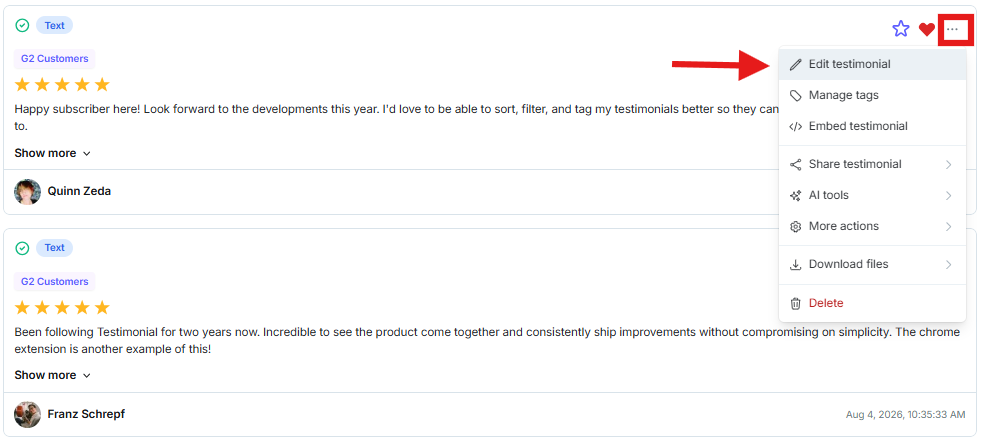Click Quinn Zeda's avatar
This screenshot has width=987, height=442.
click(28, 191)
